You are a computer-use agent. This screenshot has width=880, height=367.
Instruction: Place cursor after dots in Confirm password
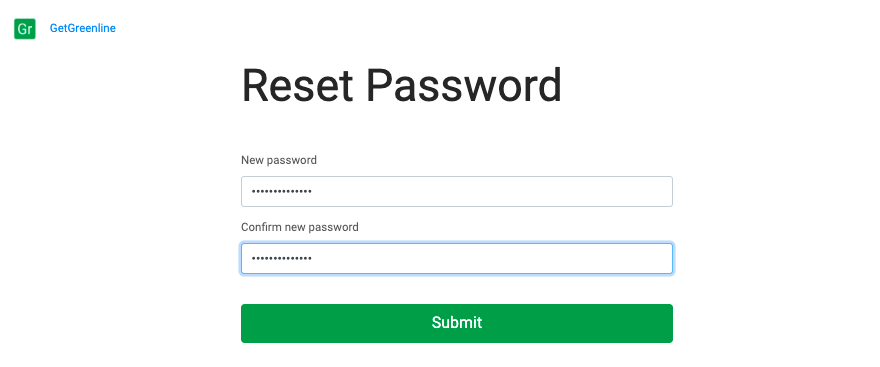tap(313, 258)
